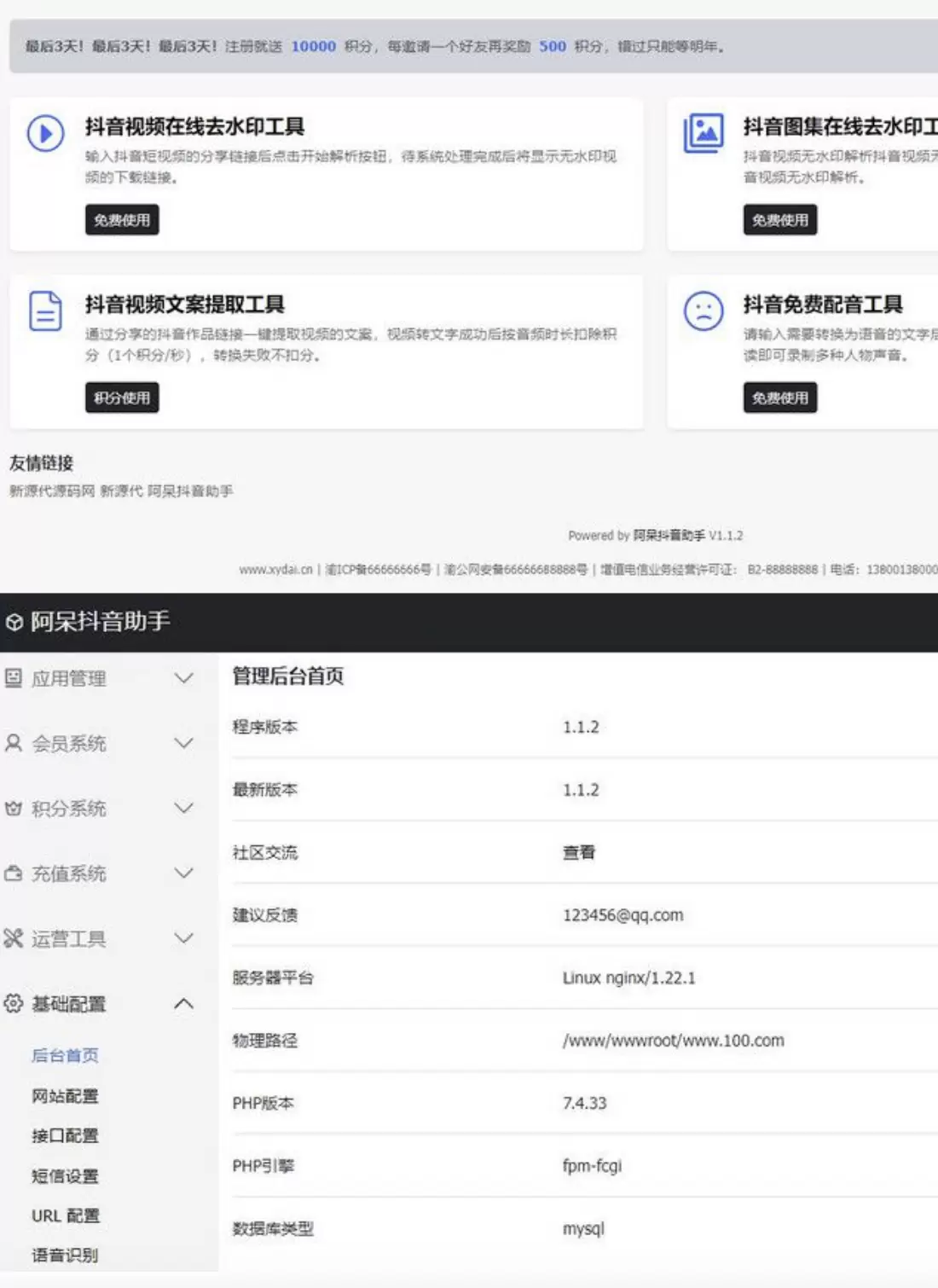Click the 基础配置 gear icon
The height and width of the screenshot is (1288, 938).
tap(14, 1003)
